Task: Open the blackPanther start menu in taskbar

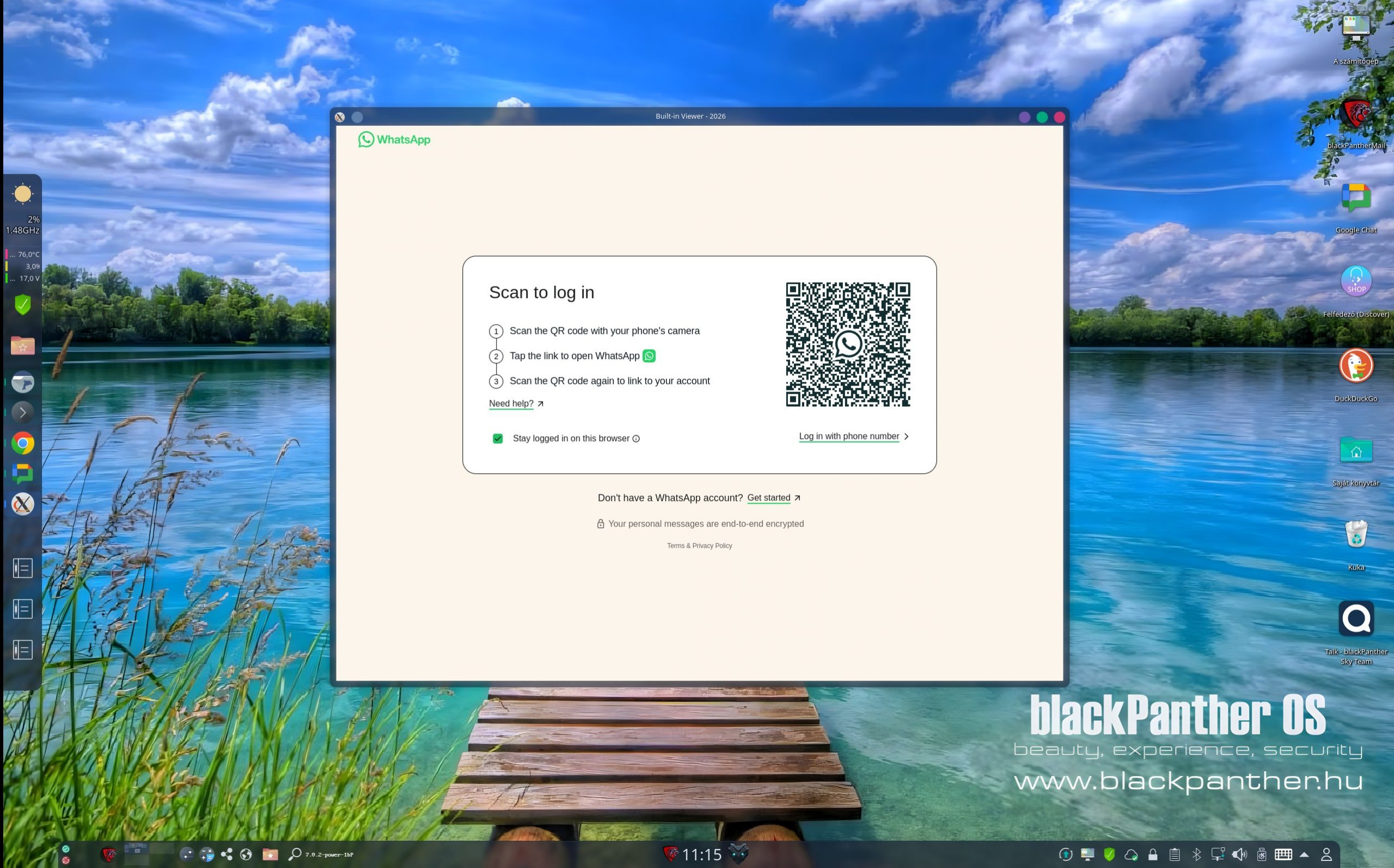Action: [x=108, y=855]
